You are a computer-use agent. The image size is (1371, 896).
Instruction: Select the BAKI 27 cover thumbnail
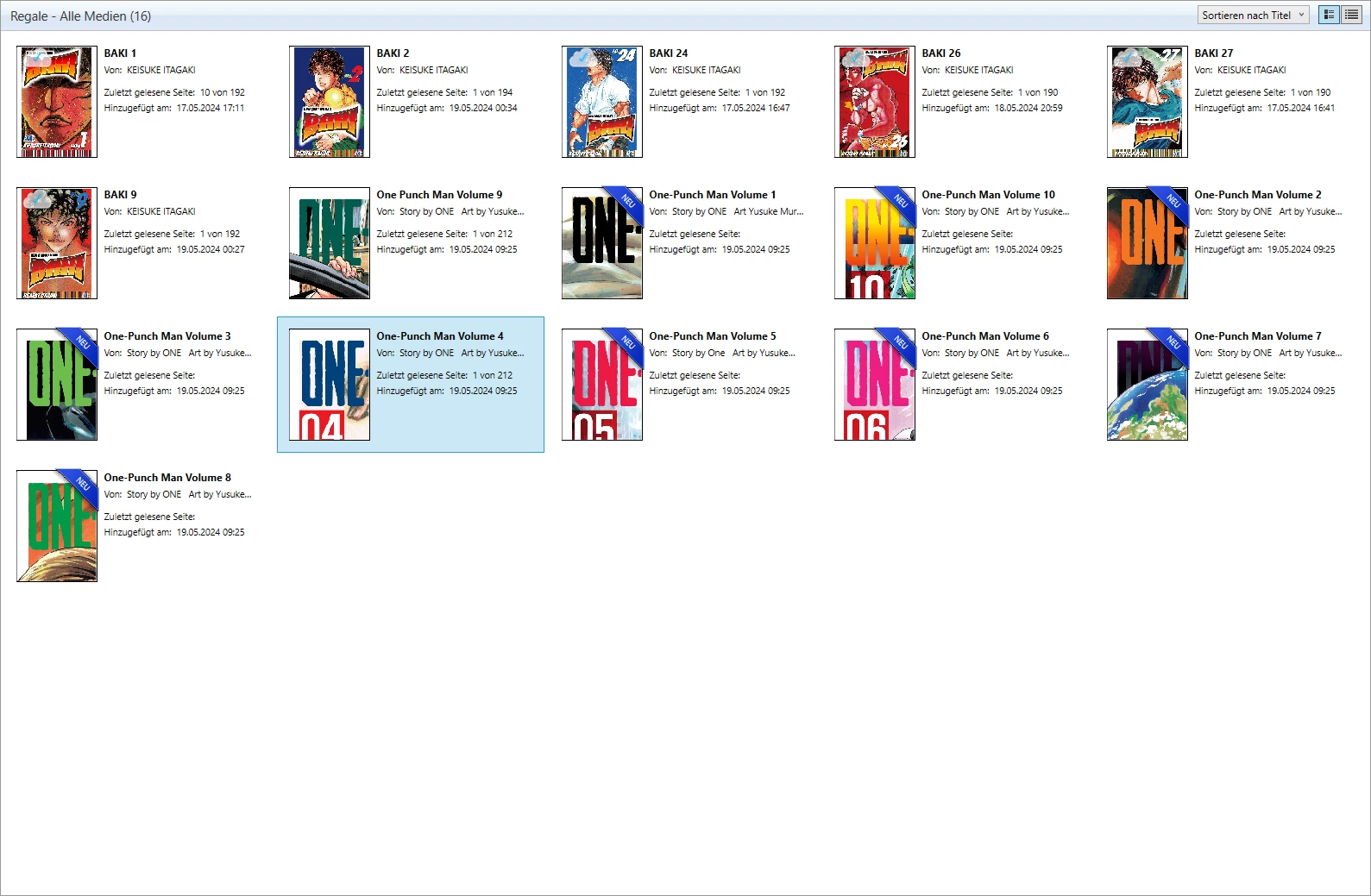(x=1148, y=102)
